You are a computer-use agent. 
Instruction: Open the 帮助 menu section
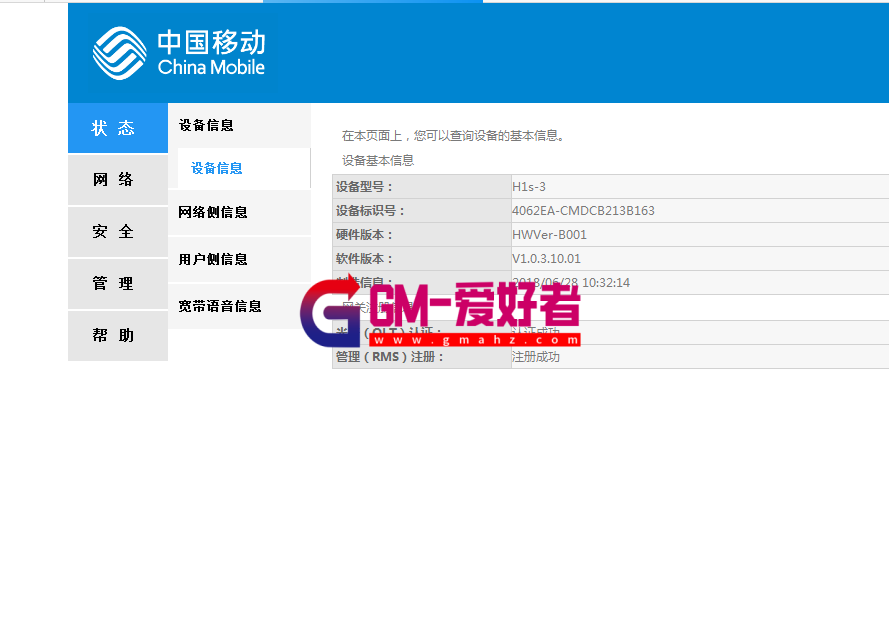(x=114, y=336)
